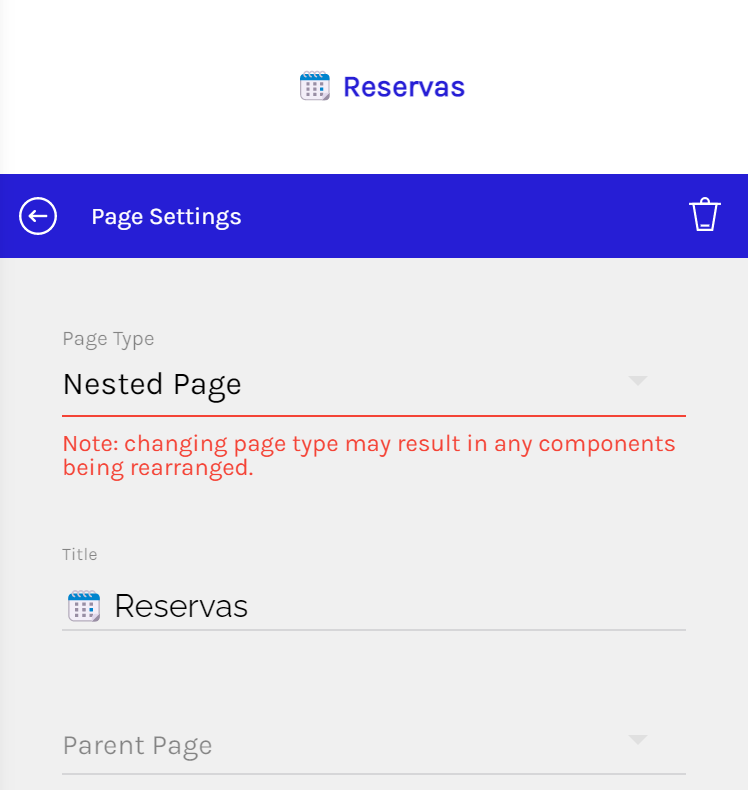Screen dimensions: 748x790
Task: Click the calendar emoji in the Title field
Action: point(83,606)
